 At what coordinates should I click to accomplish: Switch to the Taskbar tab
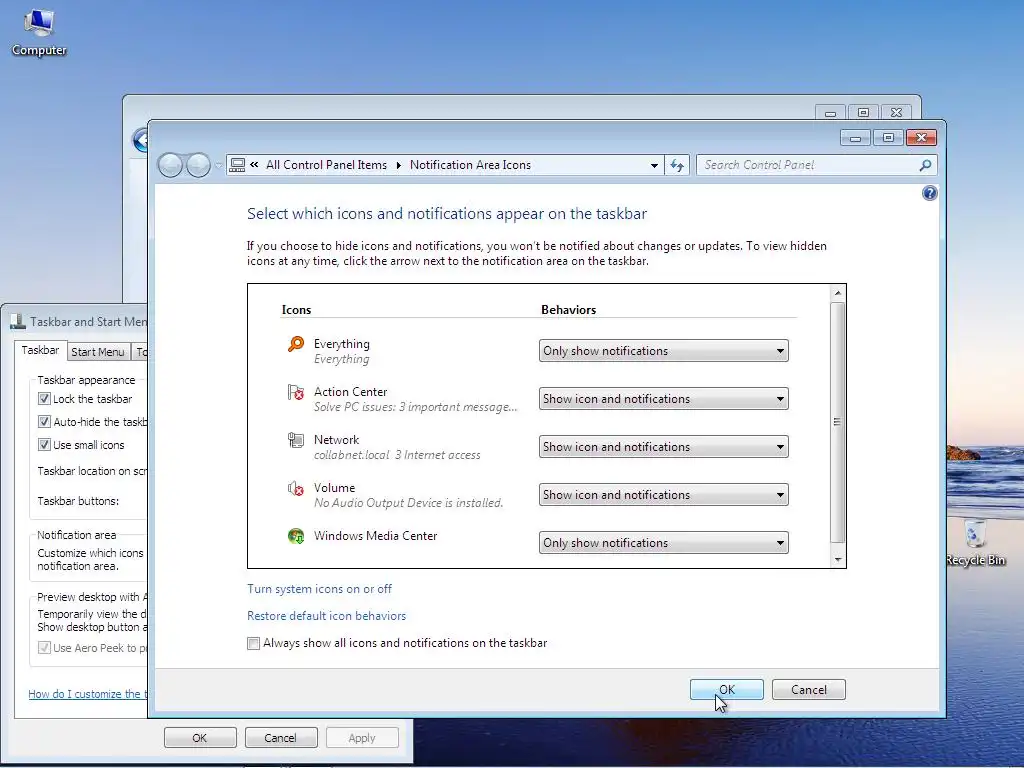click(x=40, y=350)
